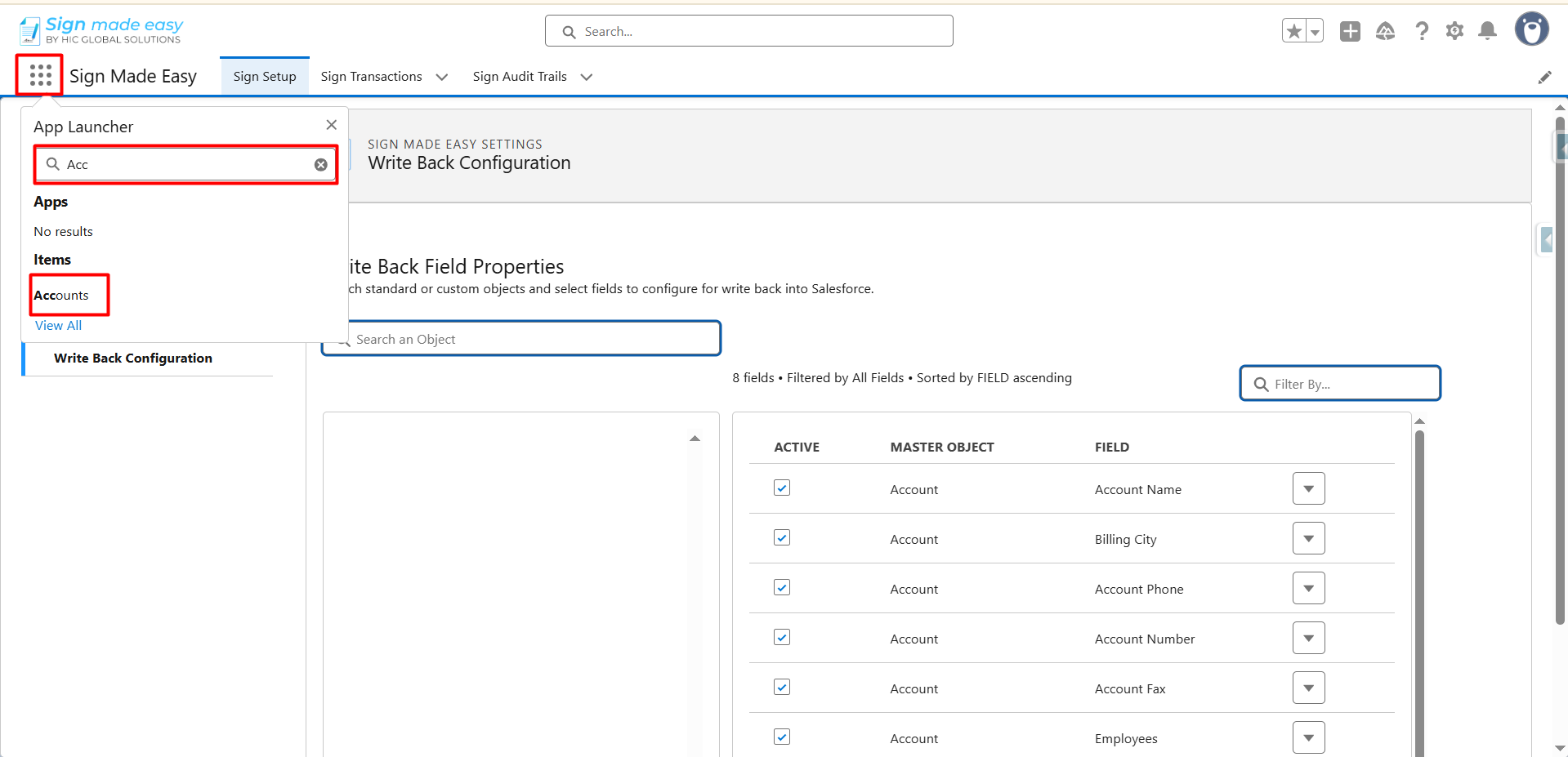
Task: Expand the Account Number row dropdown
Action: pos(1308,638)
